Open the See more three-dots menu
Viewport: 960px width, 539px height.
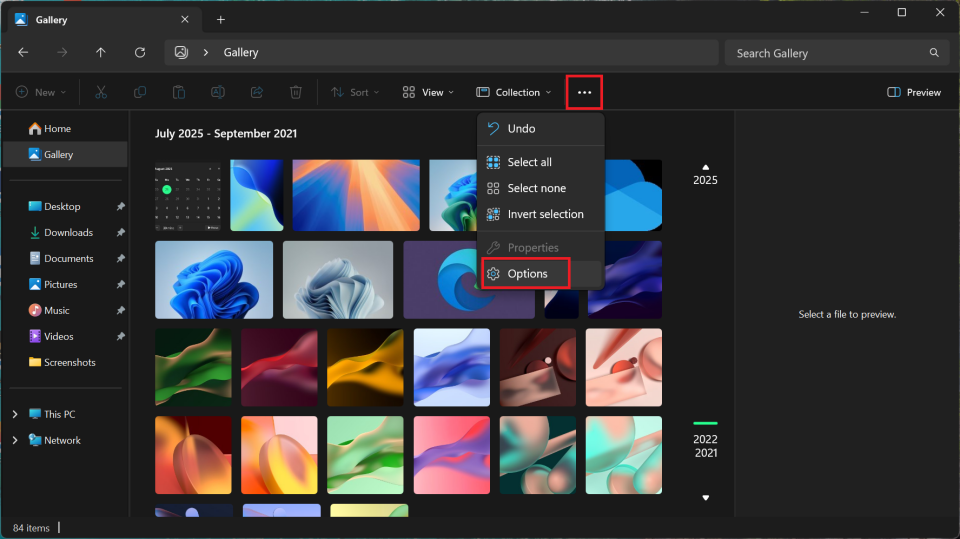pos(584,92)
